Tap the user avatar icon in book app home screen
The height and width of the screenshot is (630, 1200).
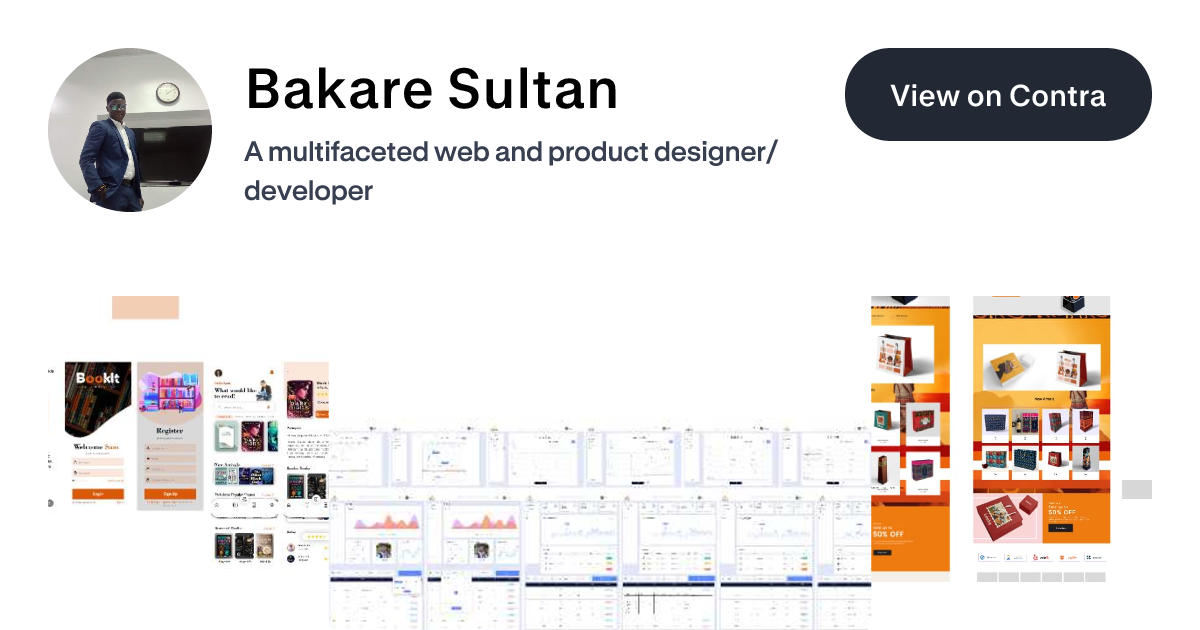219,372
